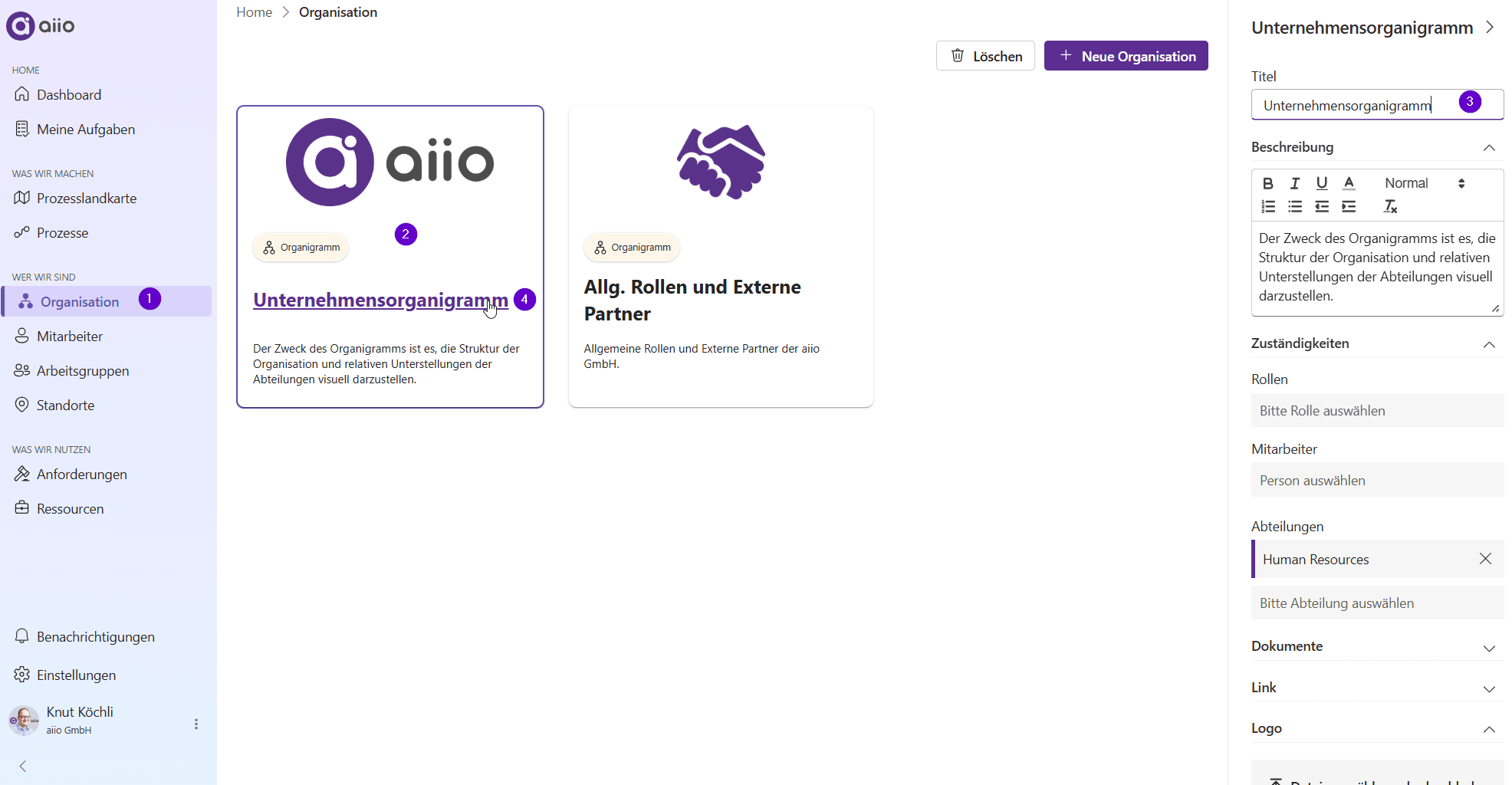Image resolution: width=1512 pixels, height=785 pixels.
Task: Expand the Dokumente section
Action: [1489, 648]
